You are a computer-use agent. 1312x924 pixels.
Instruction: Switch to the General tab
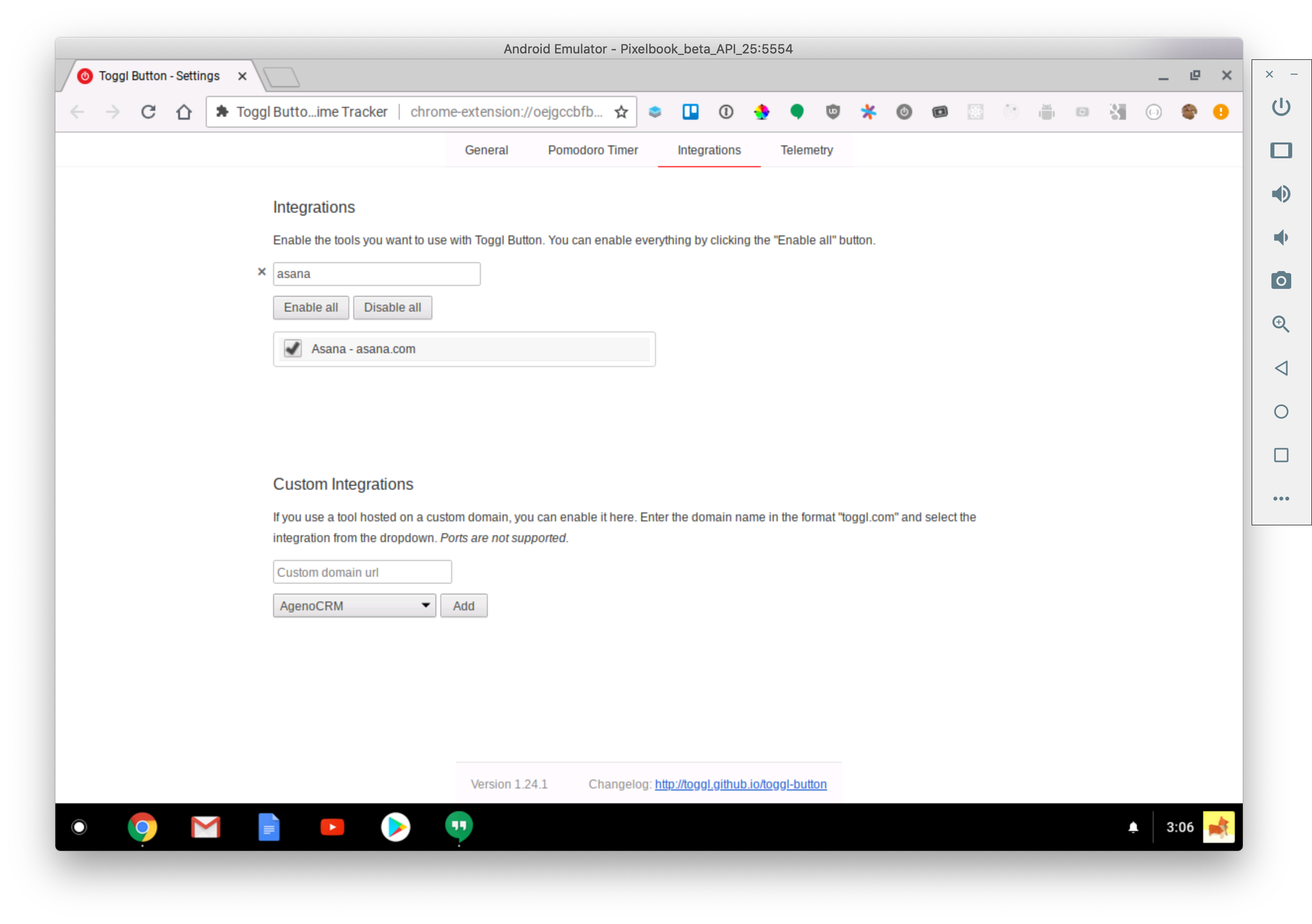point(486,150)
